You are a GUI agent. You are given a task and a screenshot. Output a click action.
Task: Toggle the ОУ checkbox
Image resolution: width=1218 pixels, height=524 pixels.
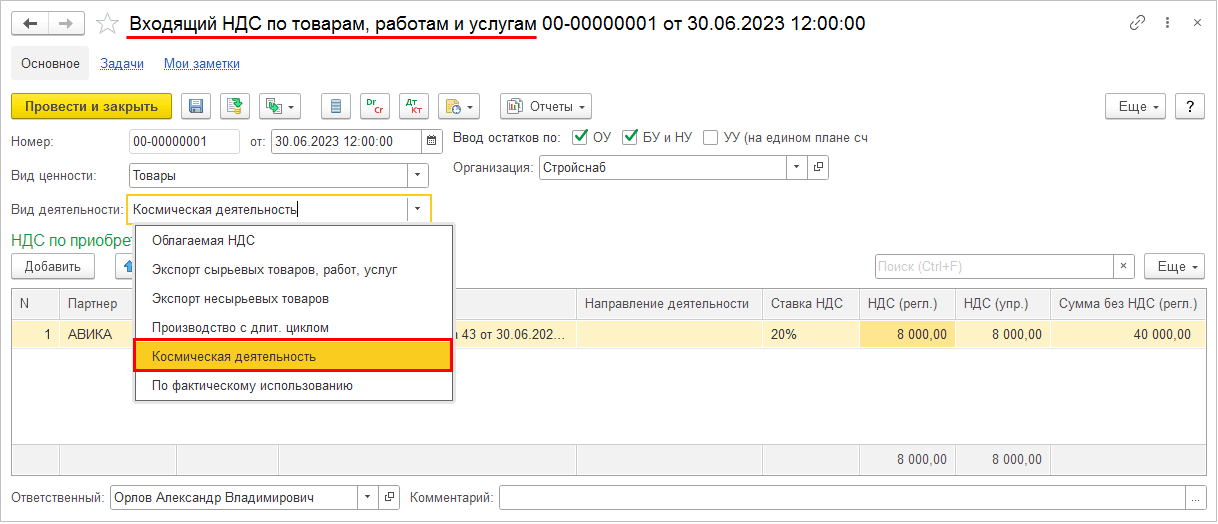coord(579,137)
